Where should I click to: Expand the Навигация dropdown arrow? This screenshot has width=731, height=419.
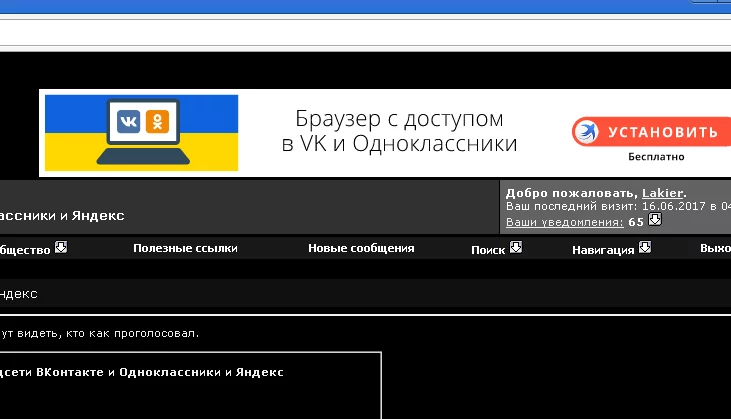point(645,247)
